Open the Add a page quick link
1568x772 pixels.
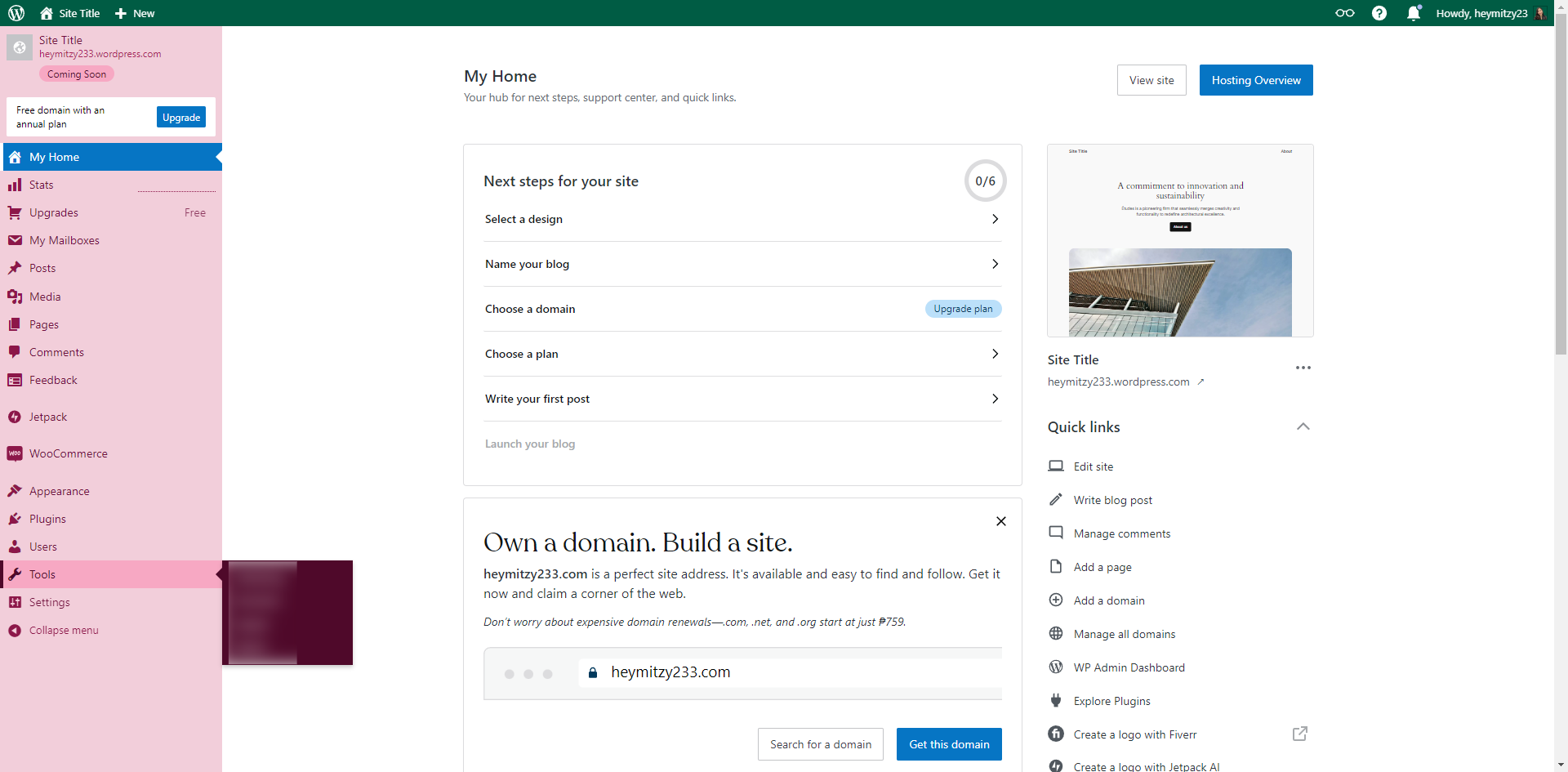tap(1102, 567)
